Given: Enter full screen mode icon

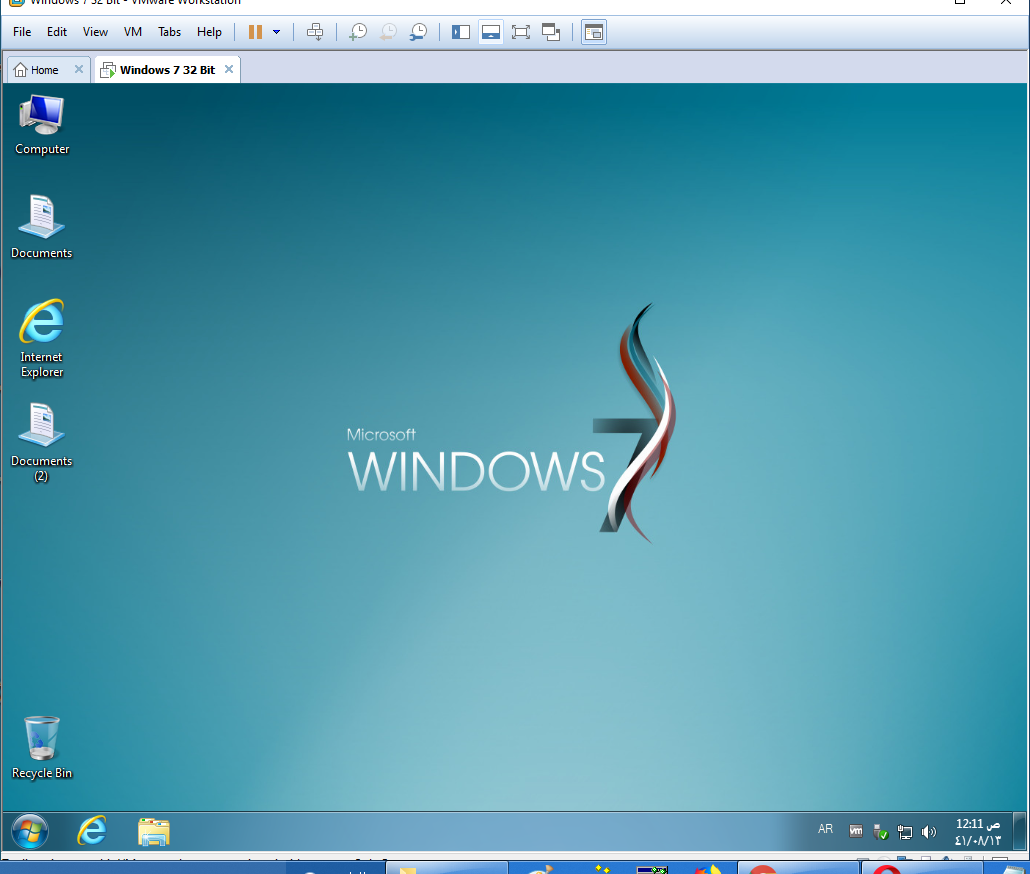Looking at the screenshot, I should (x=521, y=32).
